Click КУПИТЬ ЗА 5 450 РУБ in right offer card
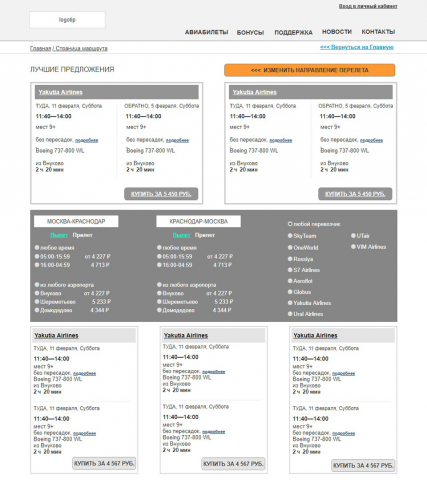 (355, 194)
